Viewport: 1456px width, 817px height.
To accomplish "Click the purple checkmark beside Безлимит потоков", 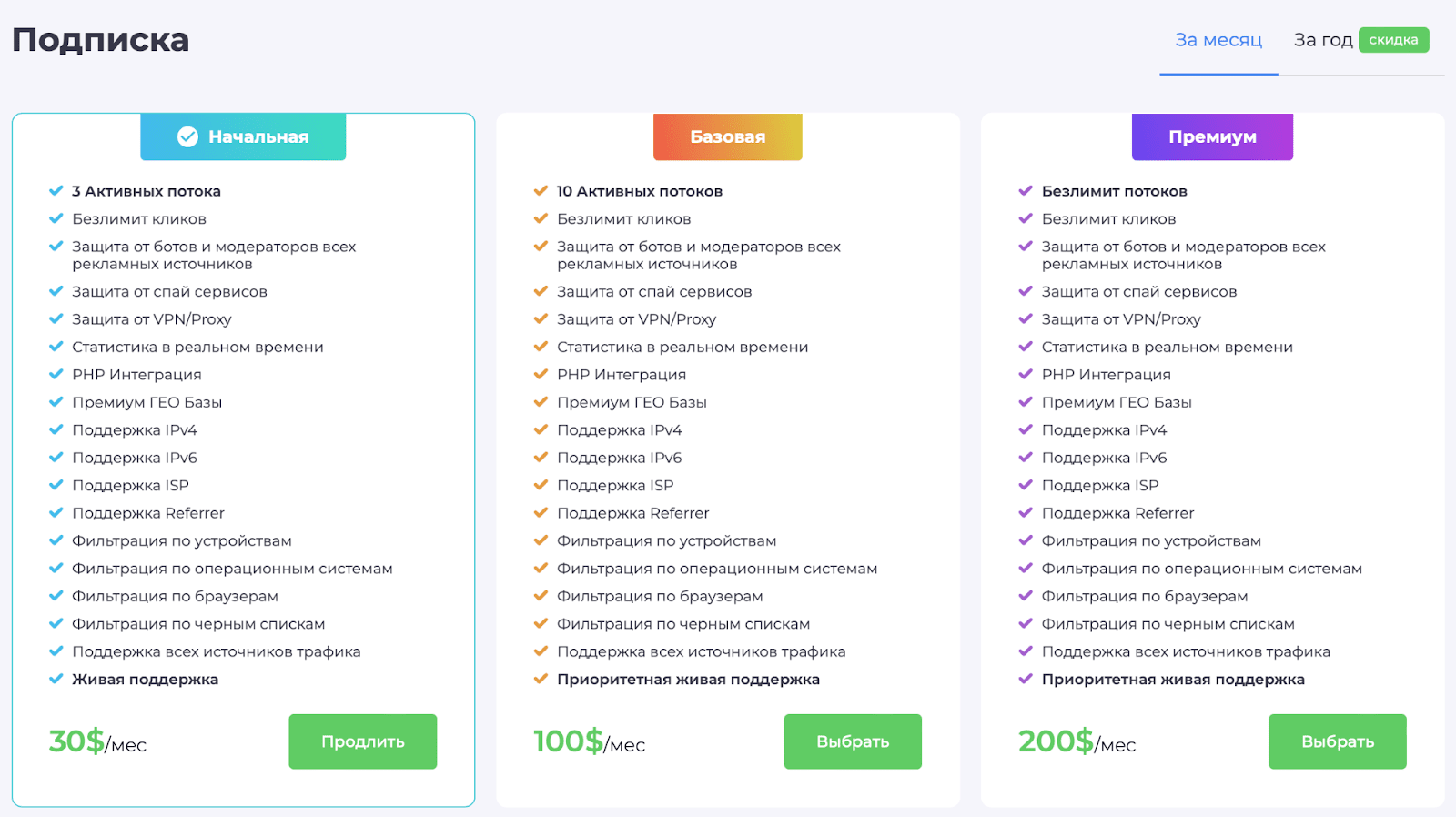I will tap(1026, 191).
